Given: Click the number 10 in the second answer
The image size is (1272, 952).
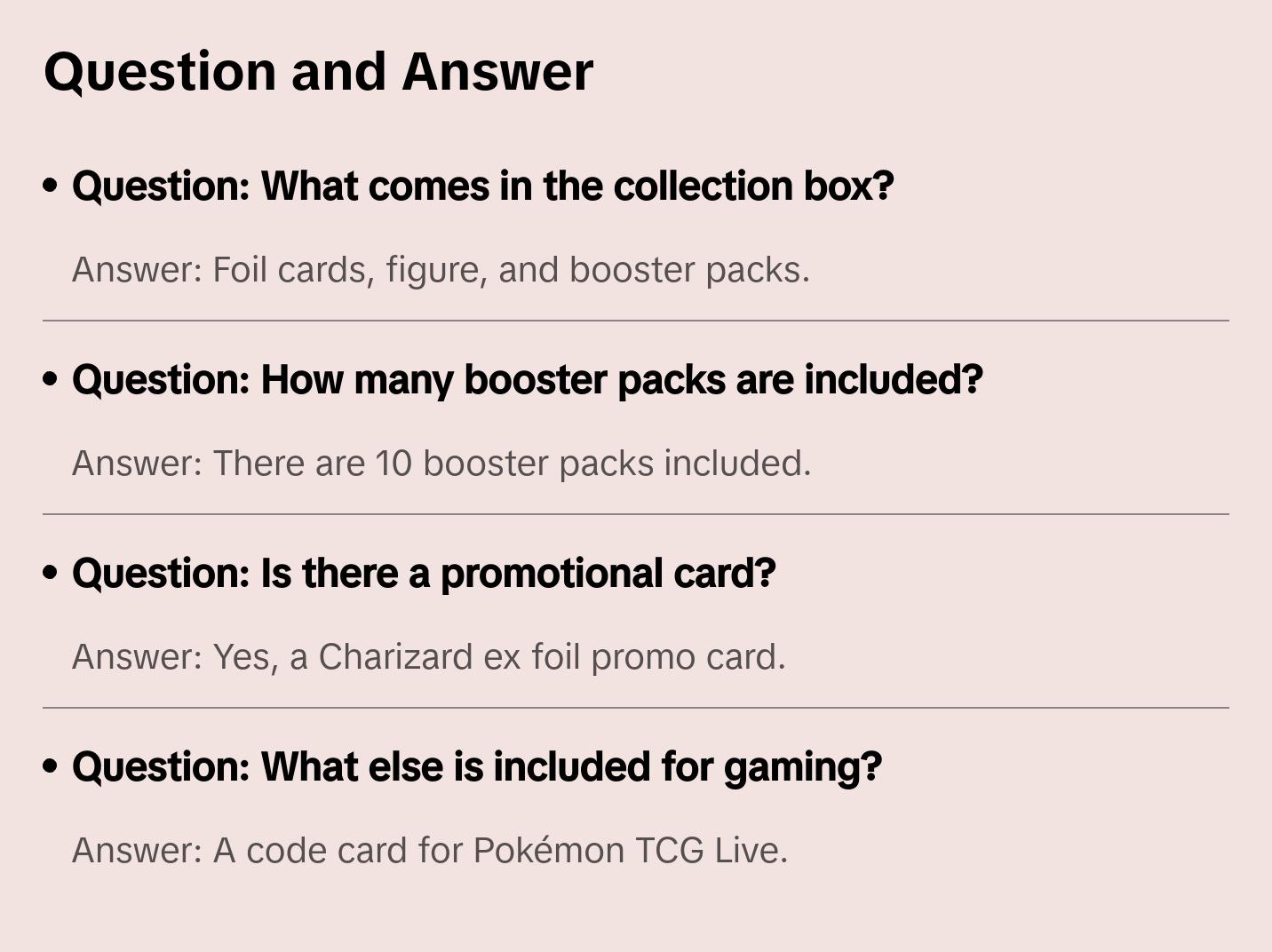Looking at the screenshot, I should [x=394, y=464].
